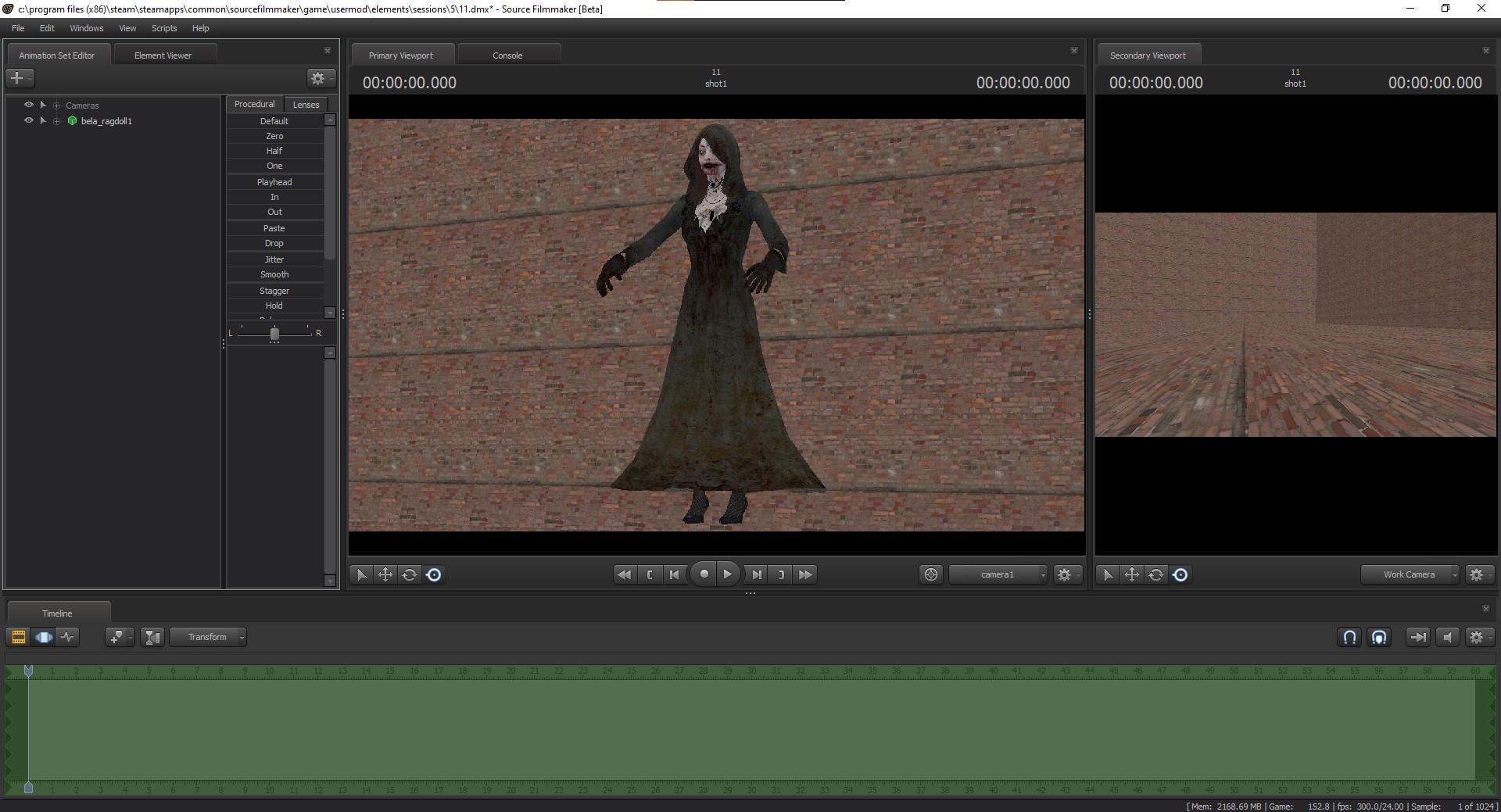Click the Jitter procedural preset
This screenshot has width=1501, height=812.
point(274,259)
